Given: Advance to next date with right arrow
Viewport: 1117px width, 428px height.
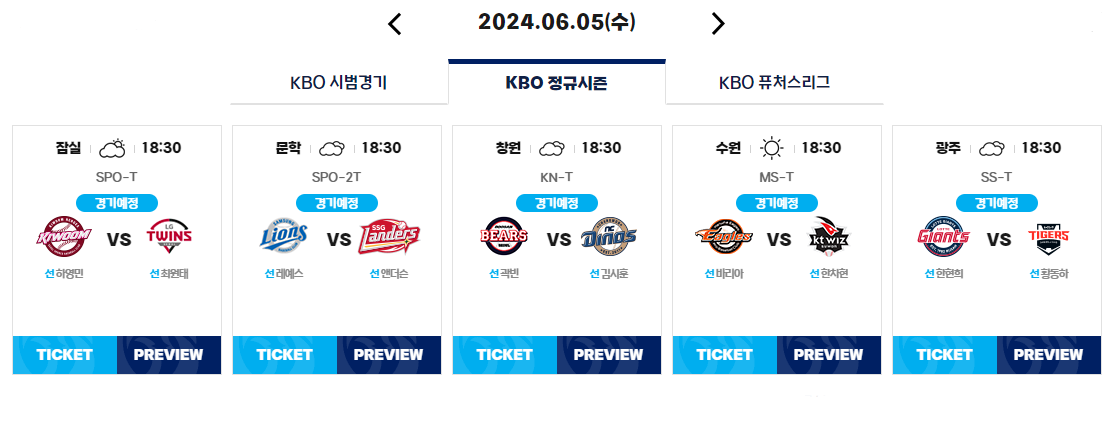Looking at the screenshot, I should (x=718, y=24).
